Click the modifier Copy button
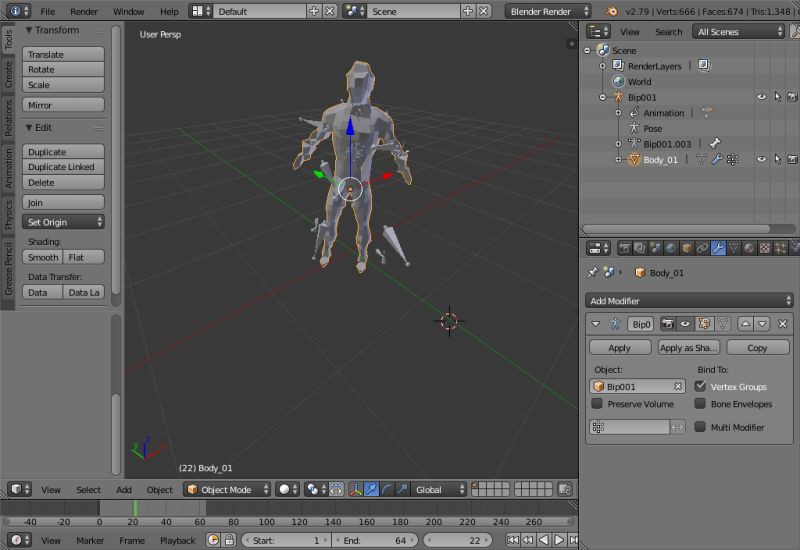The image size is (800, 550). pos(758,347)
